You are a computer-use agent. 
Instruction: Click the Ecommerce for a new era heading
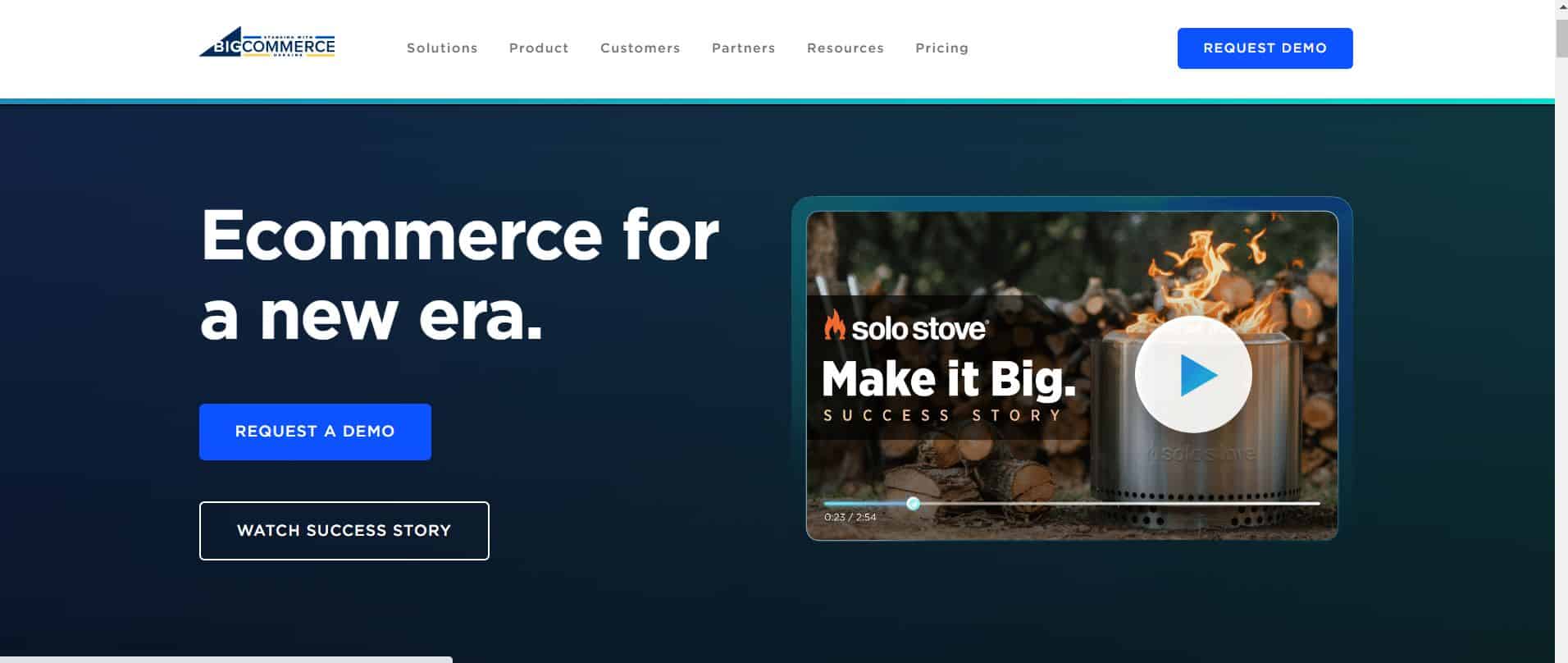pyautogui.click(x=459, y=274)
